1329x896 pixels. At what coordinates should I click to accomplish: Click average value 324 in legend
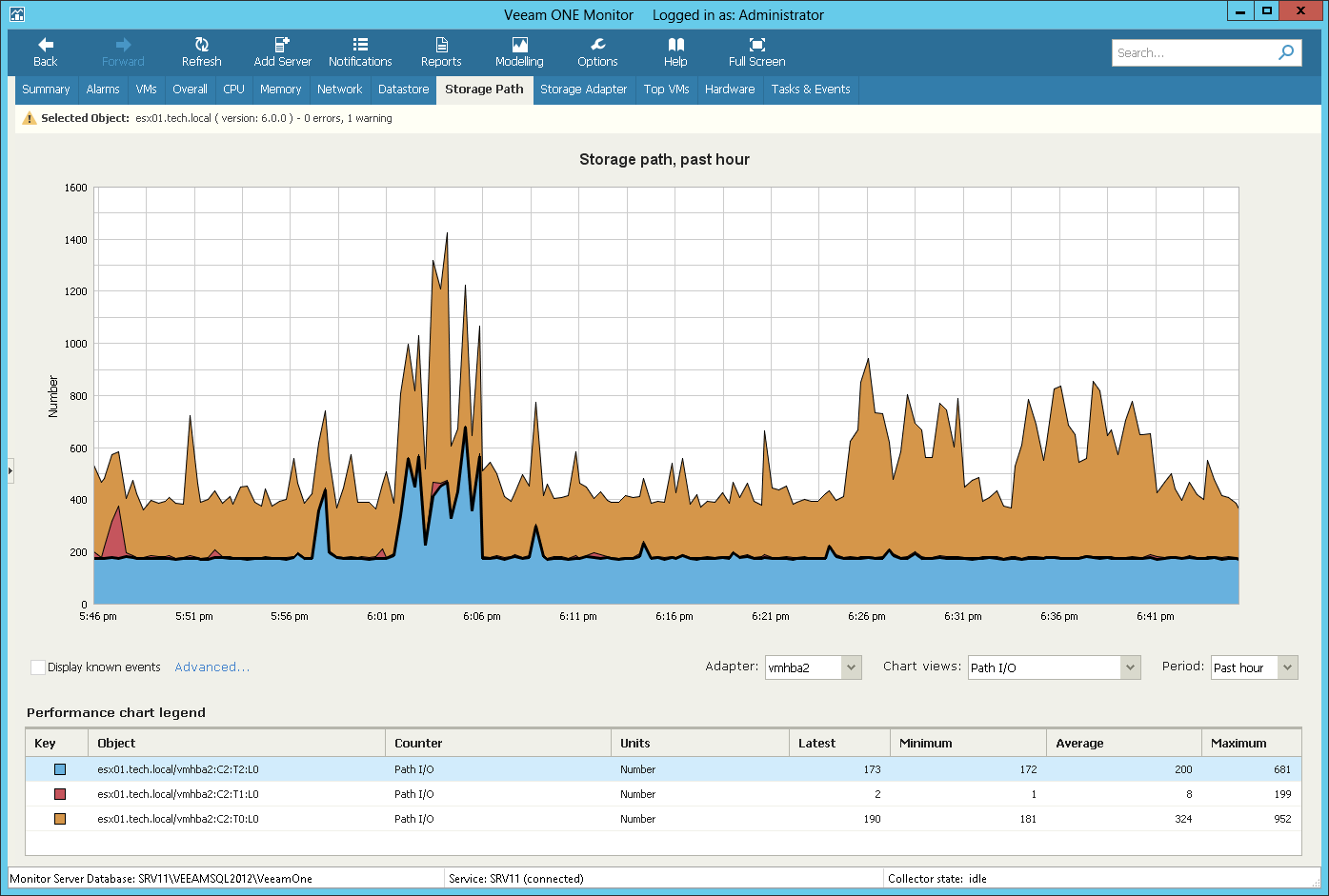pyautogui.click(x=1183, y=819)
